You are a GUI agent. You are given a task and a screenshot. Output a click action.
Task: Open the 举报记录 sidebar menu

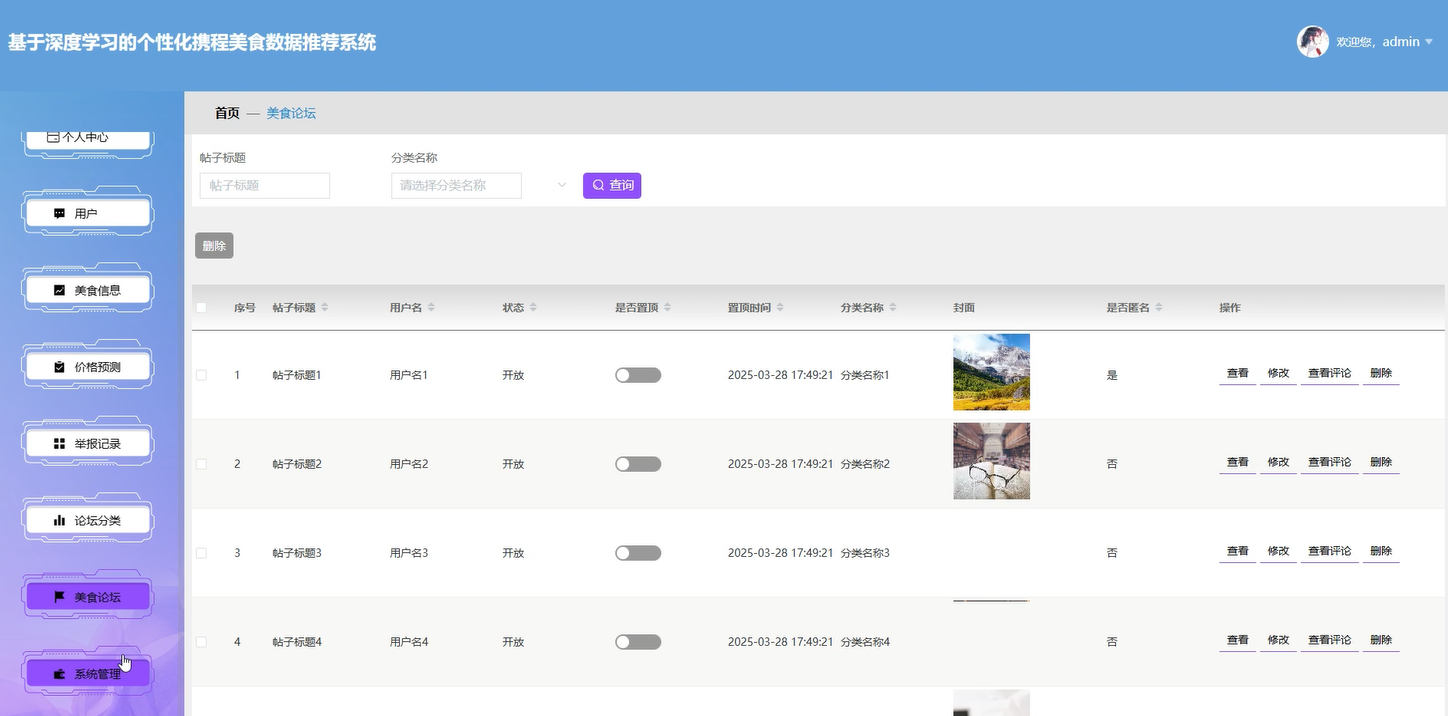(87, 444)
